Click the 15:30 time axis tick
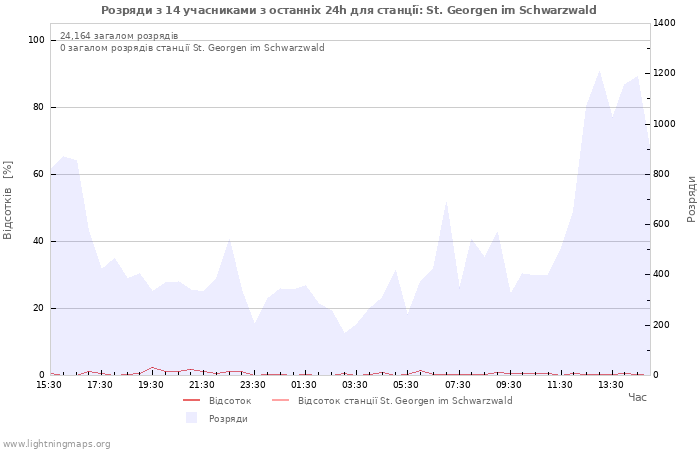700x450 pixels. click(x=49, y=385)
